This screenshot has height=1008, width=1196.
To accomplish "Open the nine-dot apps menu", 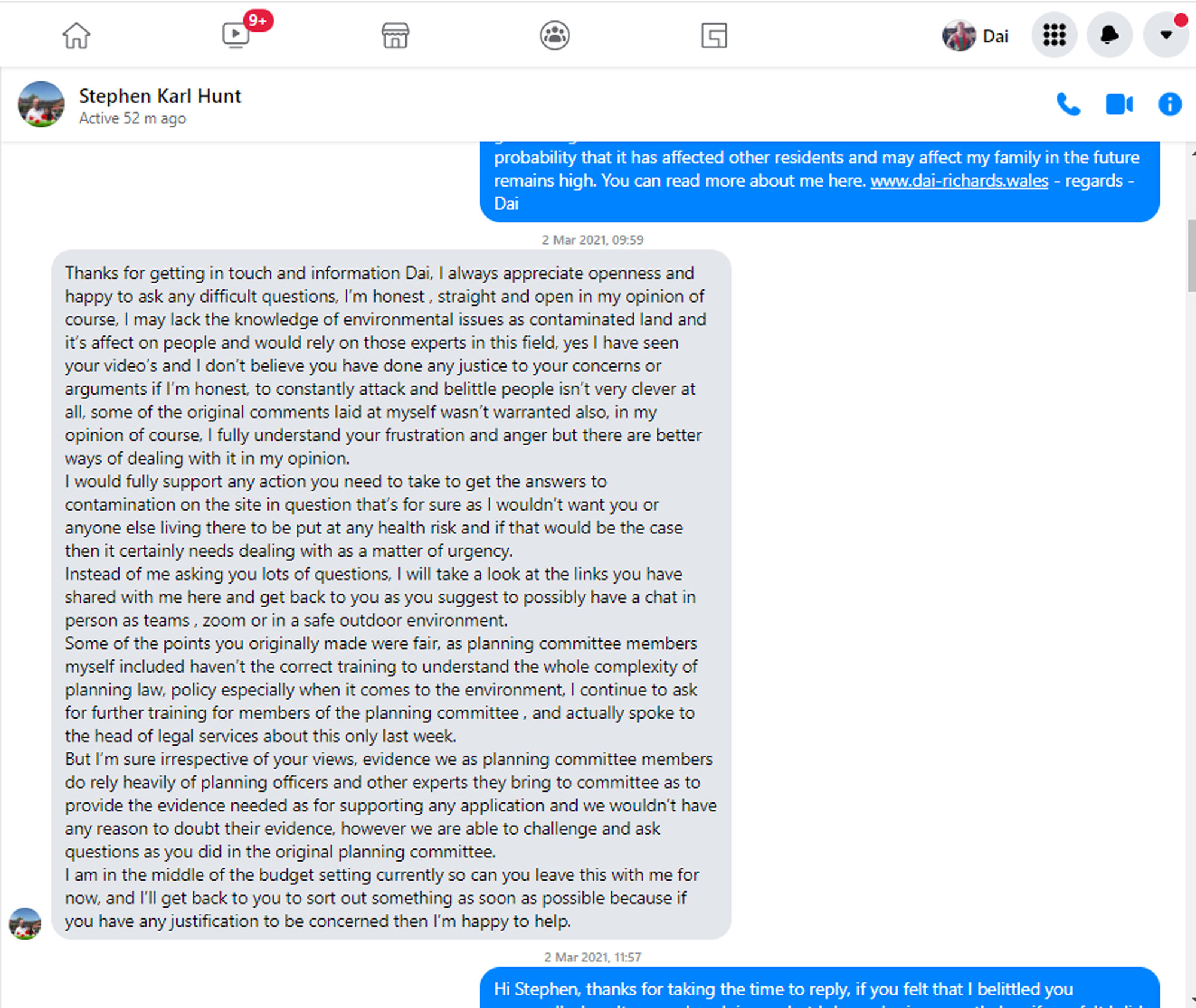I will [x=1054, y=35].
